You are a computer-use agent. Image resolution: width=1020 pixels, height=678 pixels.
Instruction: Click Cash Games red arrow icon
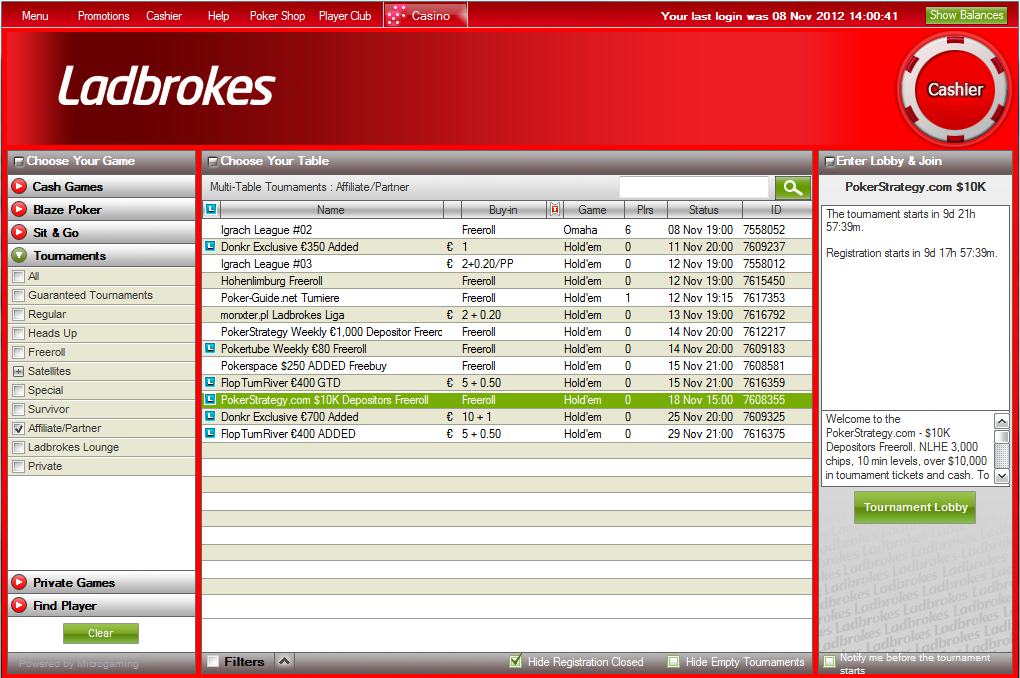20,187
